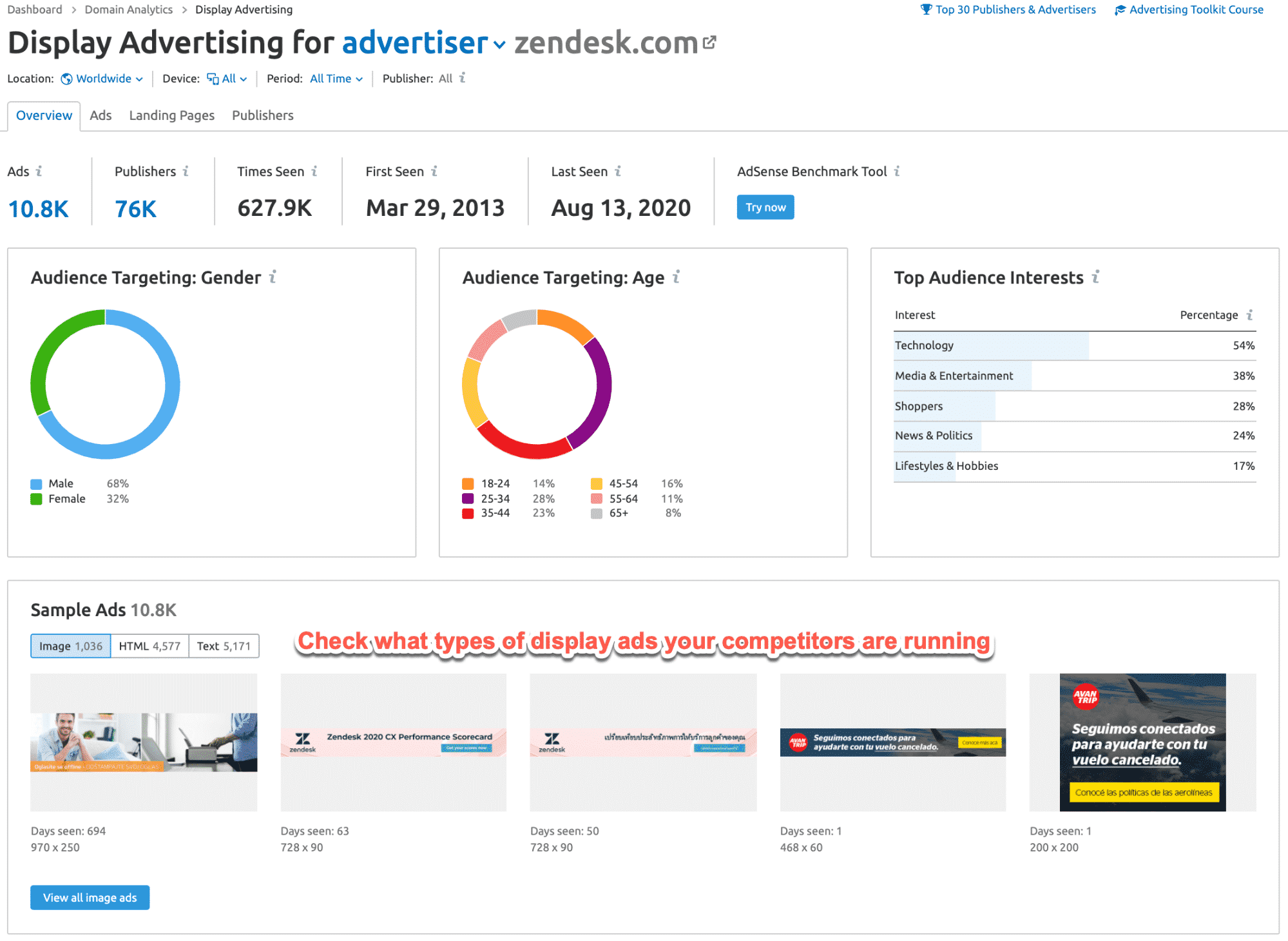This screenshot has height=941, width=1288.
Task: Click the info icon beside Times Seen
Action: (x=315, y=171)
